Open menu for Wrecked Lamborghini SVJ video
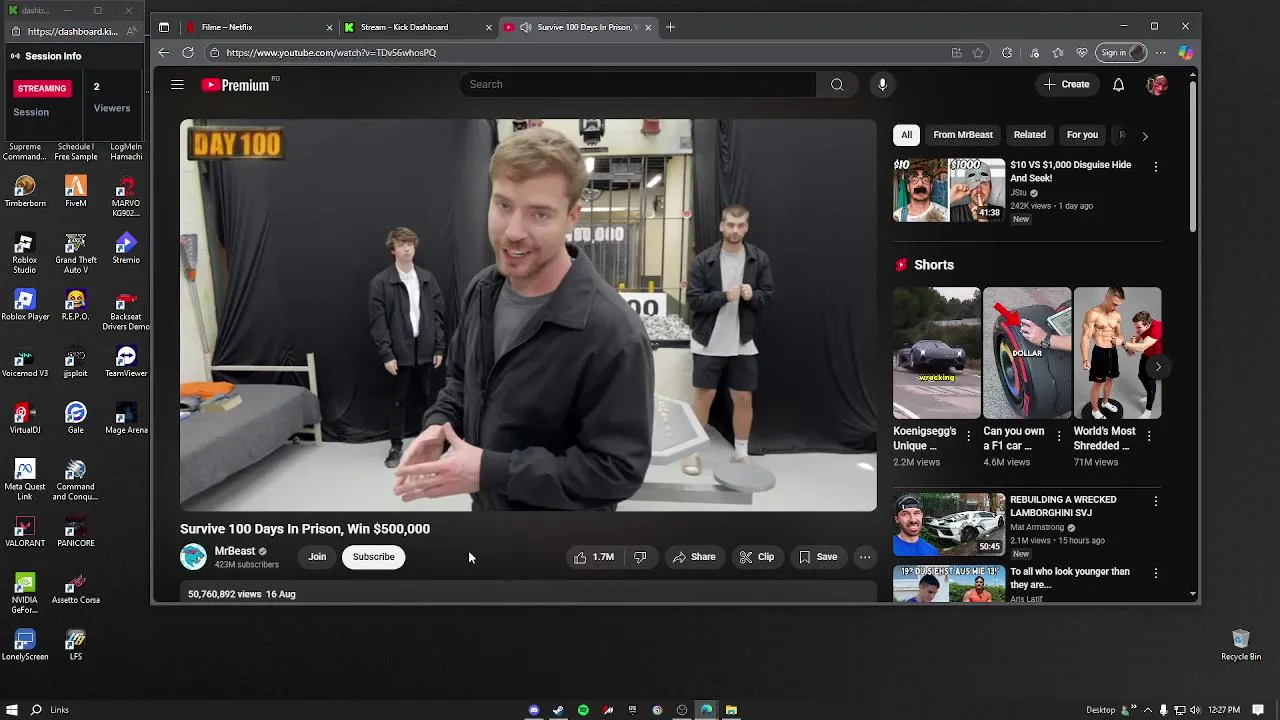The width and height of the screenshot is (1280, 720). point(1156,501)
